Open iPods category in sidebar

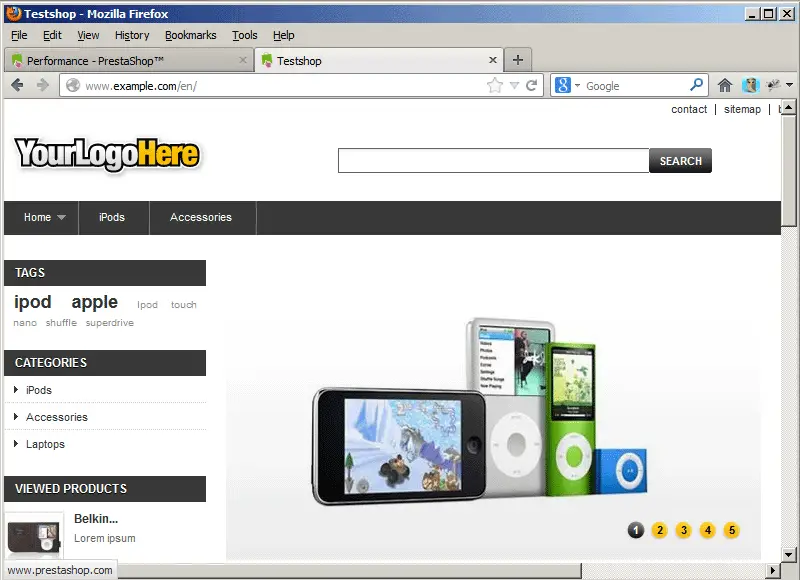pos(39,390)
